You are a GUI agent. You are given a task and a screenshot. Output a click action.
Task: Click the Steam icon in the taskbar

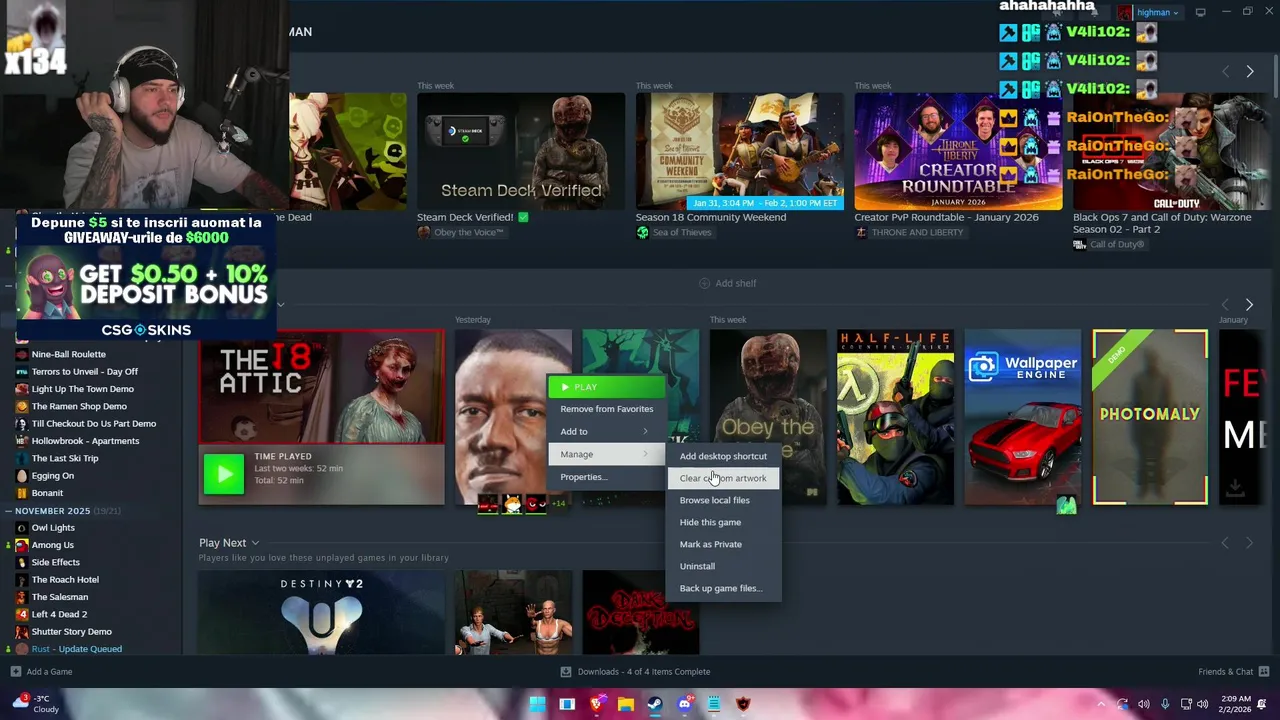655,704
